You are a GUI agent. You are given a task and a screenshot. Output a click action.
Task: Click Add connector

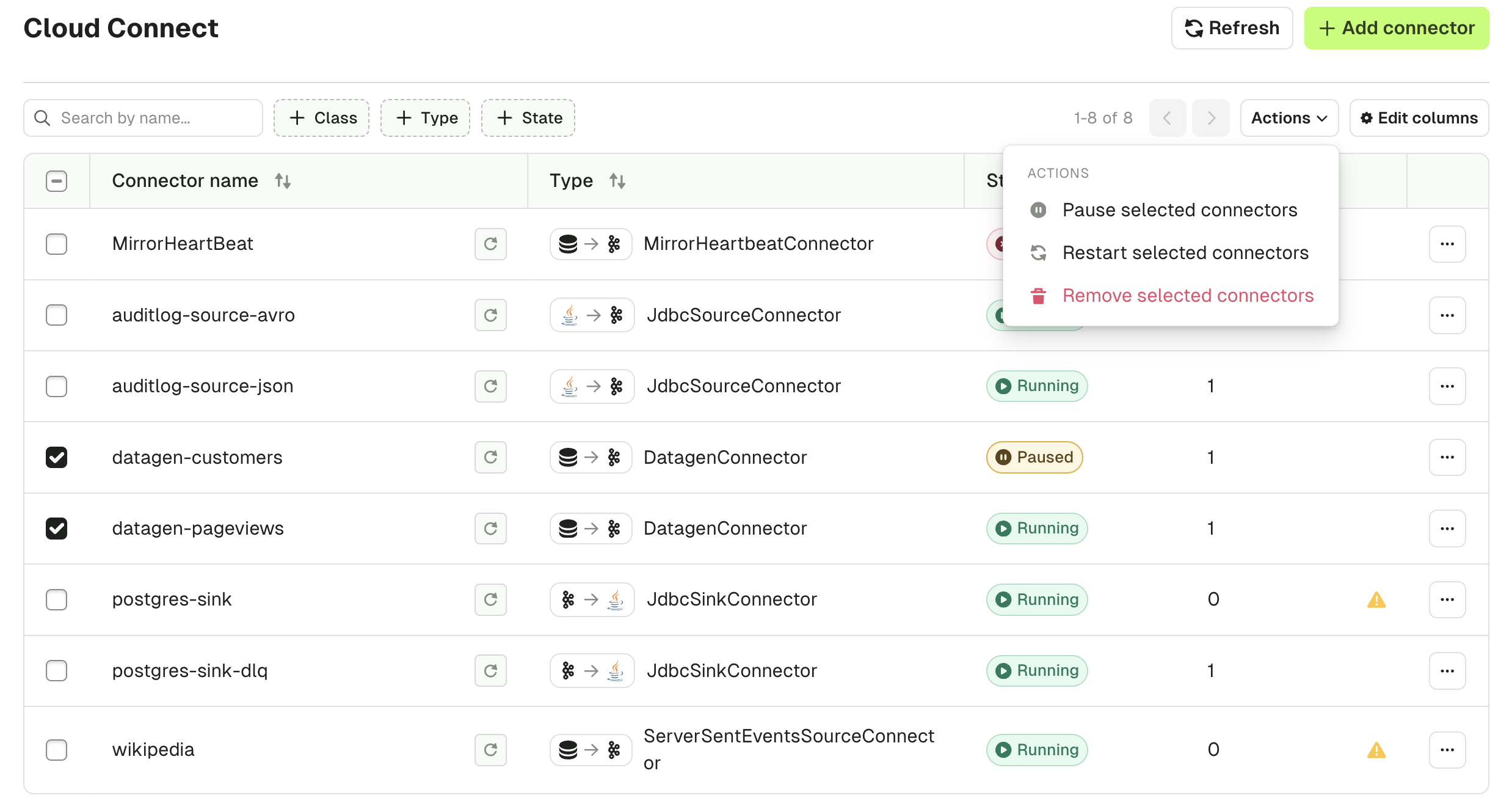click(x=1397, y=28)
